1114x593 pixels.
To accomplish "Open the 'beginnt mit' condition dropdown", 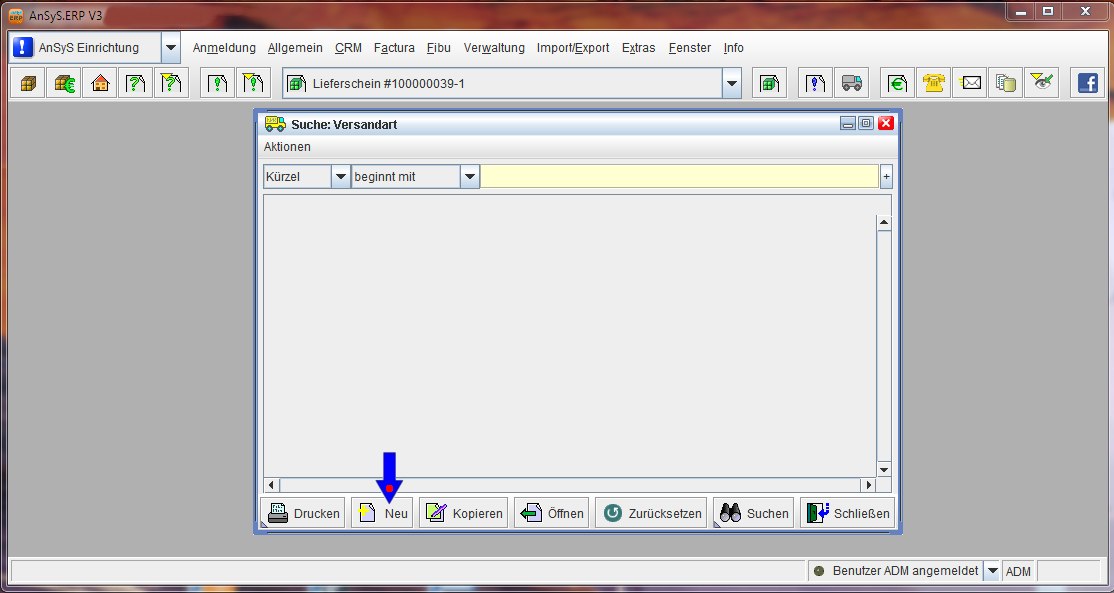I will pyautogui.click(x=470, y=177).
